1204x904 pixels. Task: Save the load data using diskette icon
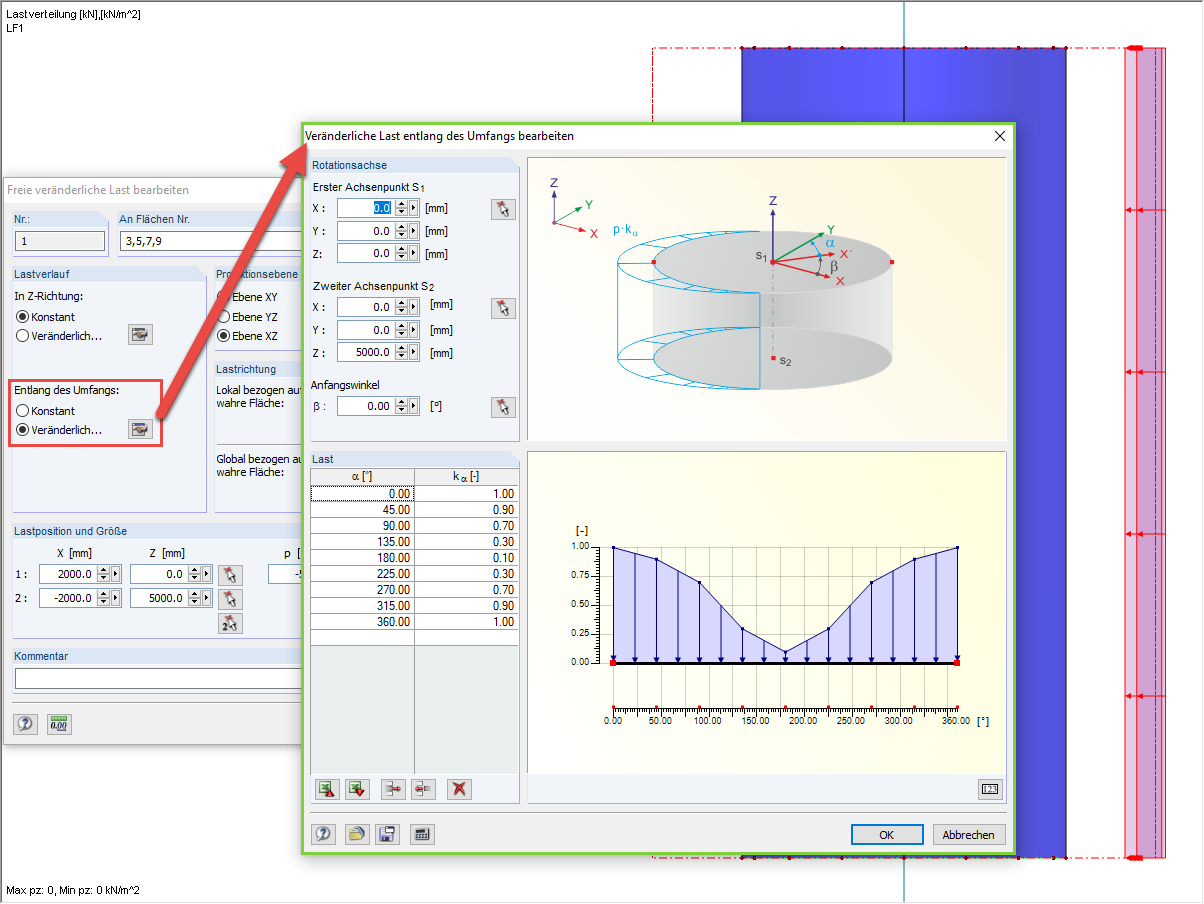coord(387,835)
